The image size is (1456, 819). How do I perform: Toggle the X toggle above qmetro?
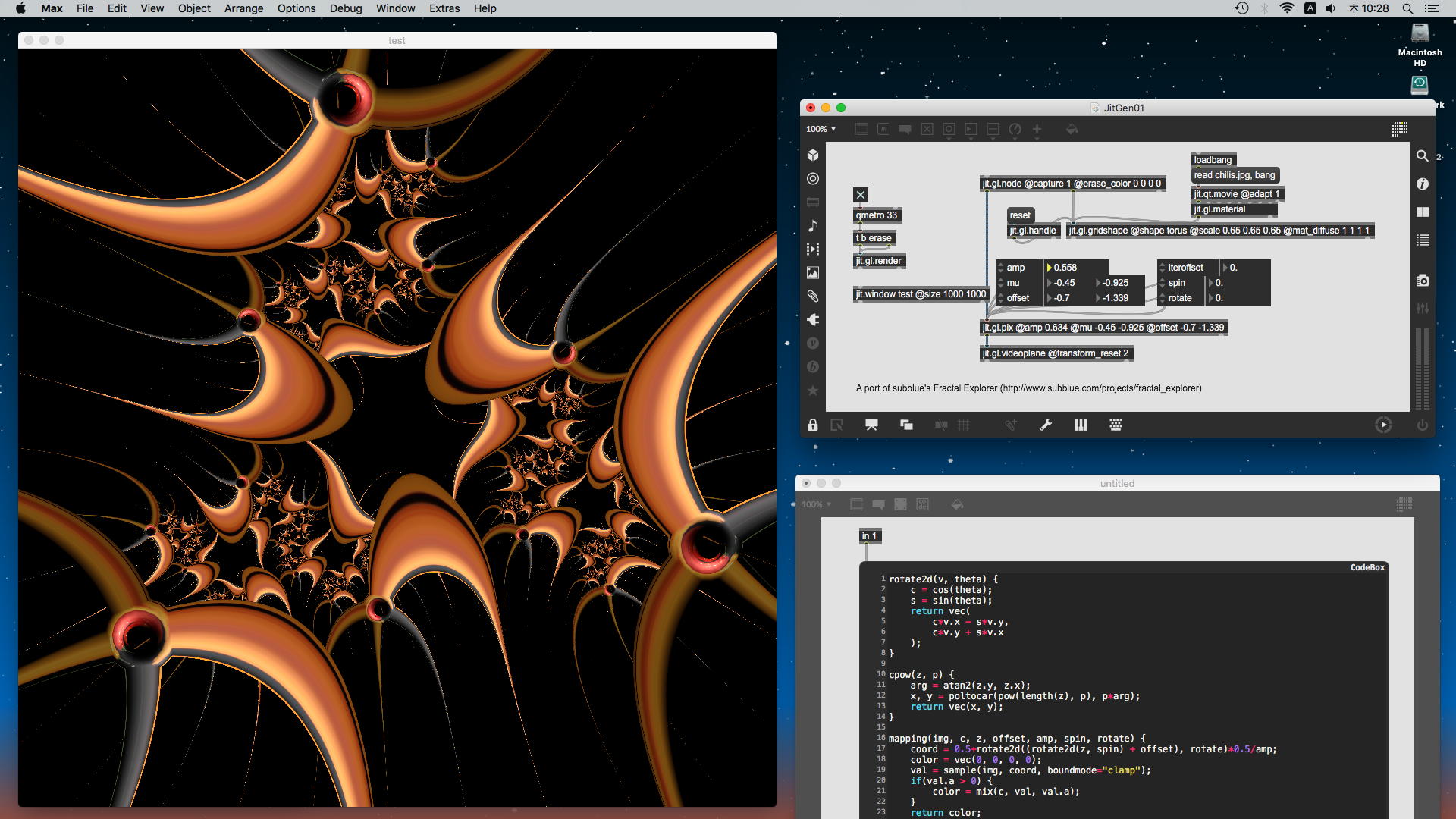point(861,195)
